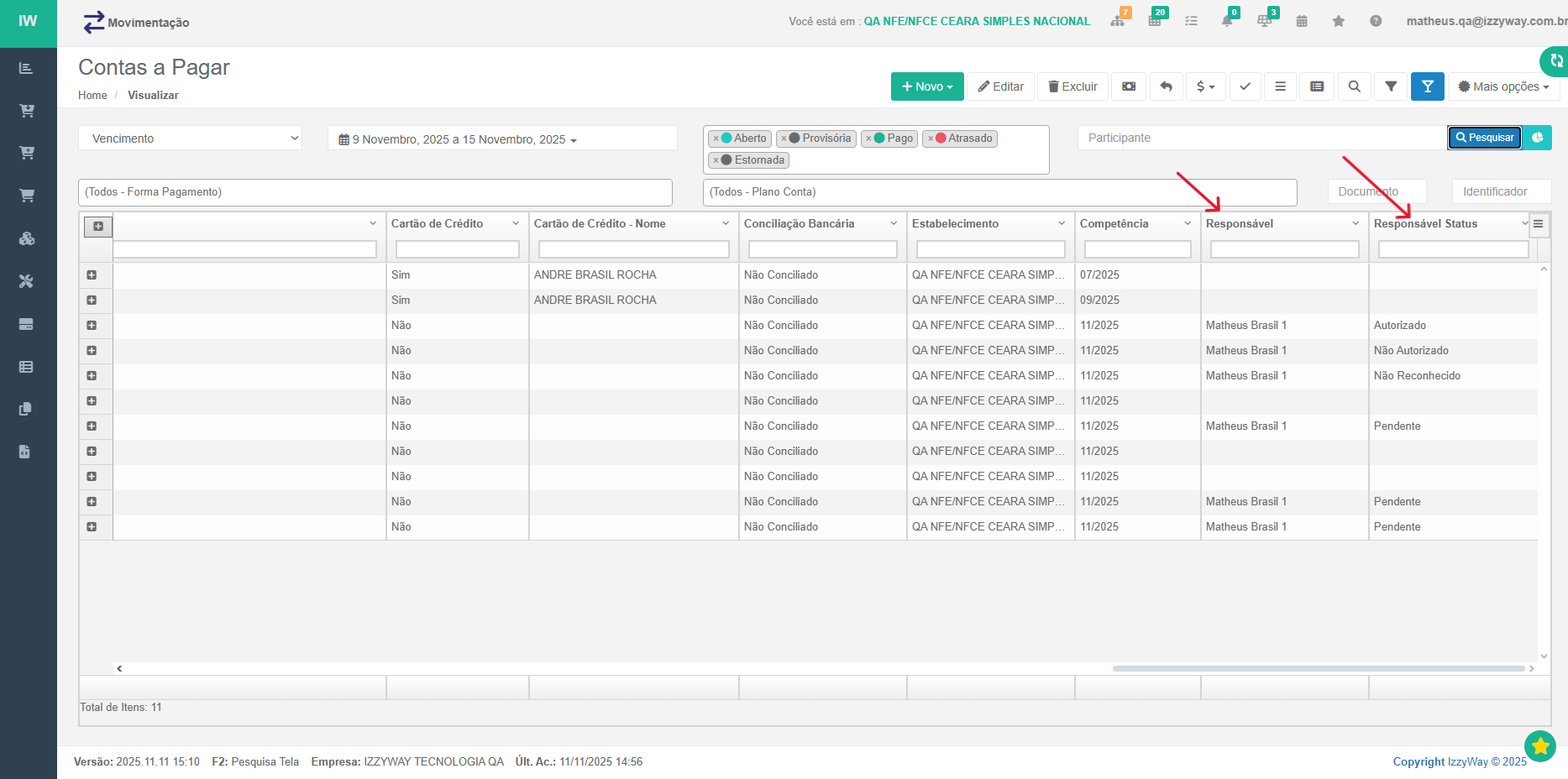This screenshot has height=779, width=1568.
Task: Open the organization chart icon with badge 7
Action: 1118,21
